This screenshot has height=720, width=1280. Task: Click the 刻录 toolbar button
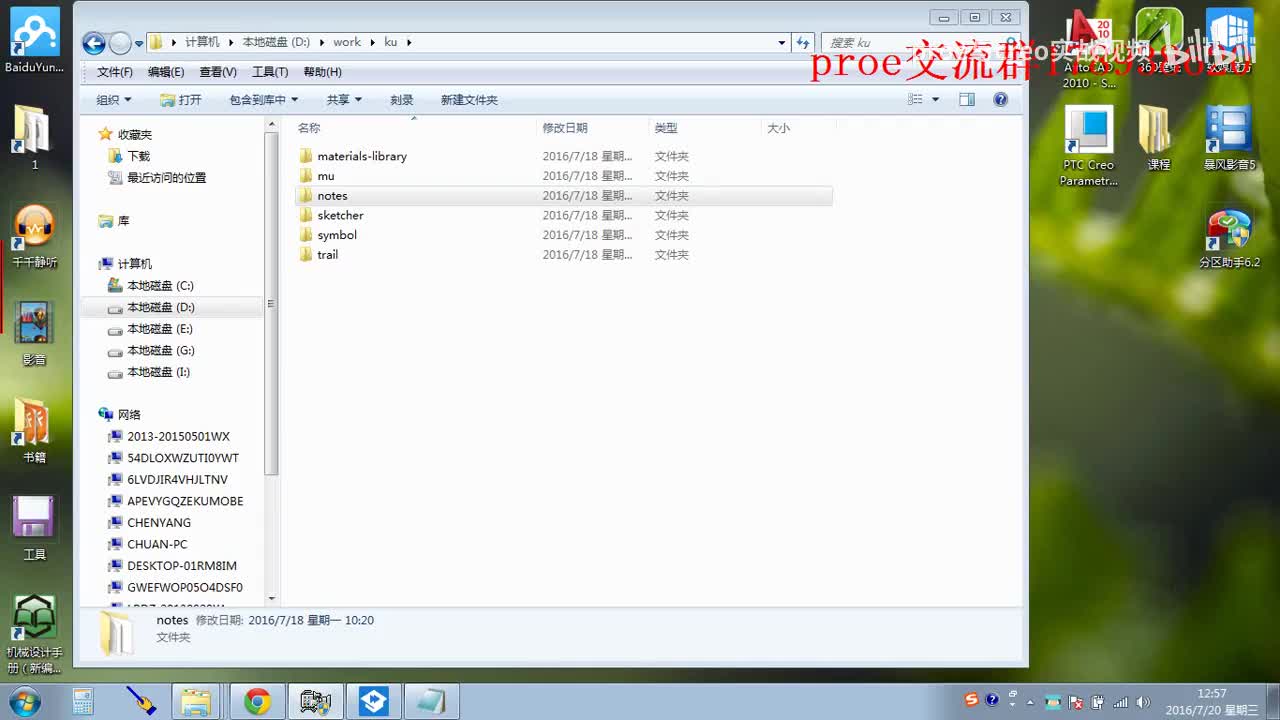tap(402, 100)
